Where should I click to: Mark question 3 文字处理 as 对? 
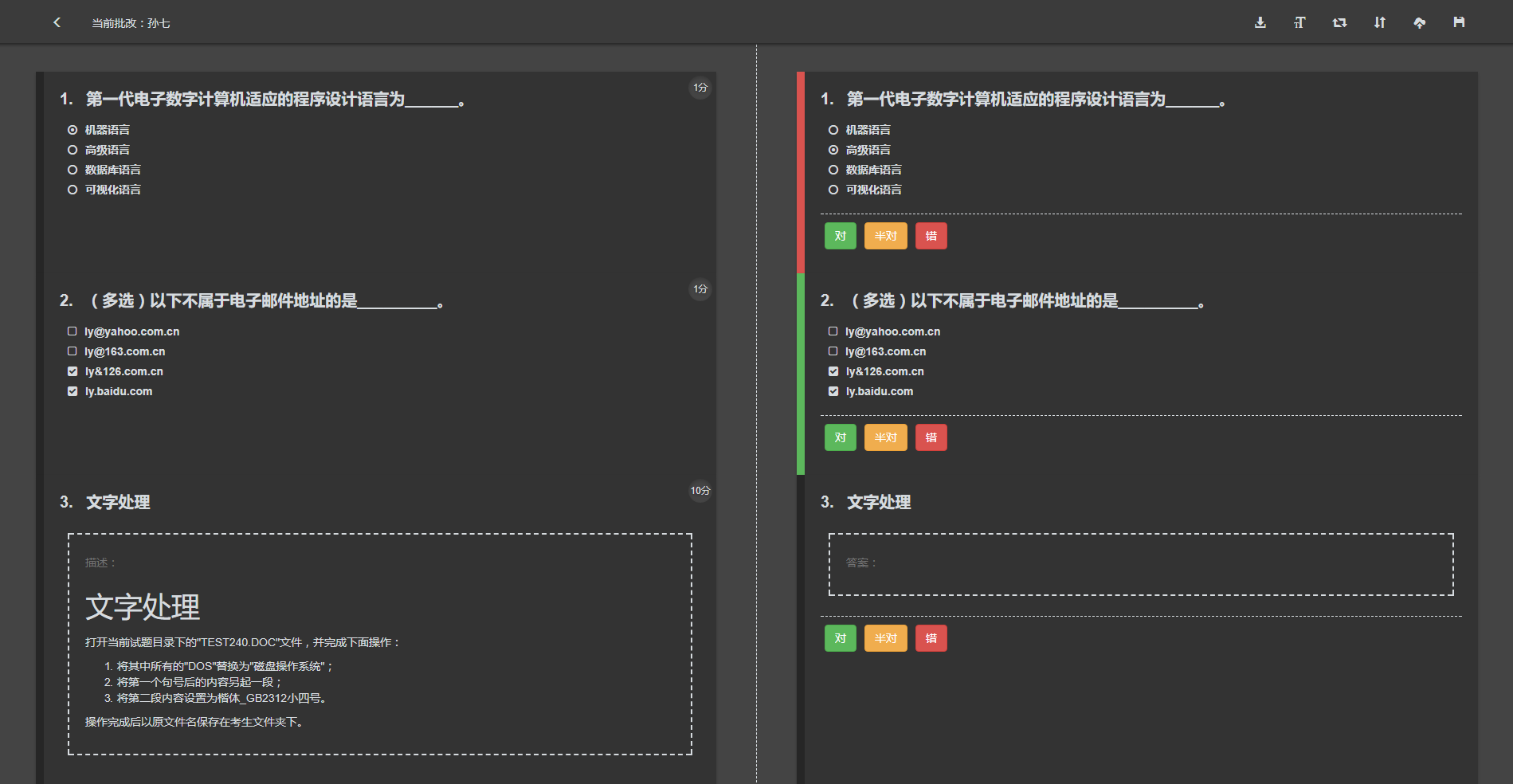click(x=840, y=638)
